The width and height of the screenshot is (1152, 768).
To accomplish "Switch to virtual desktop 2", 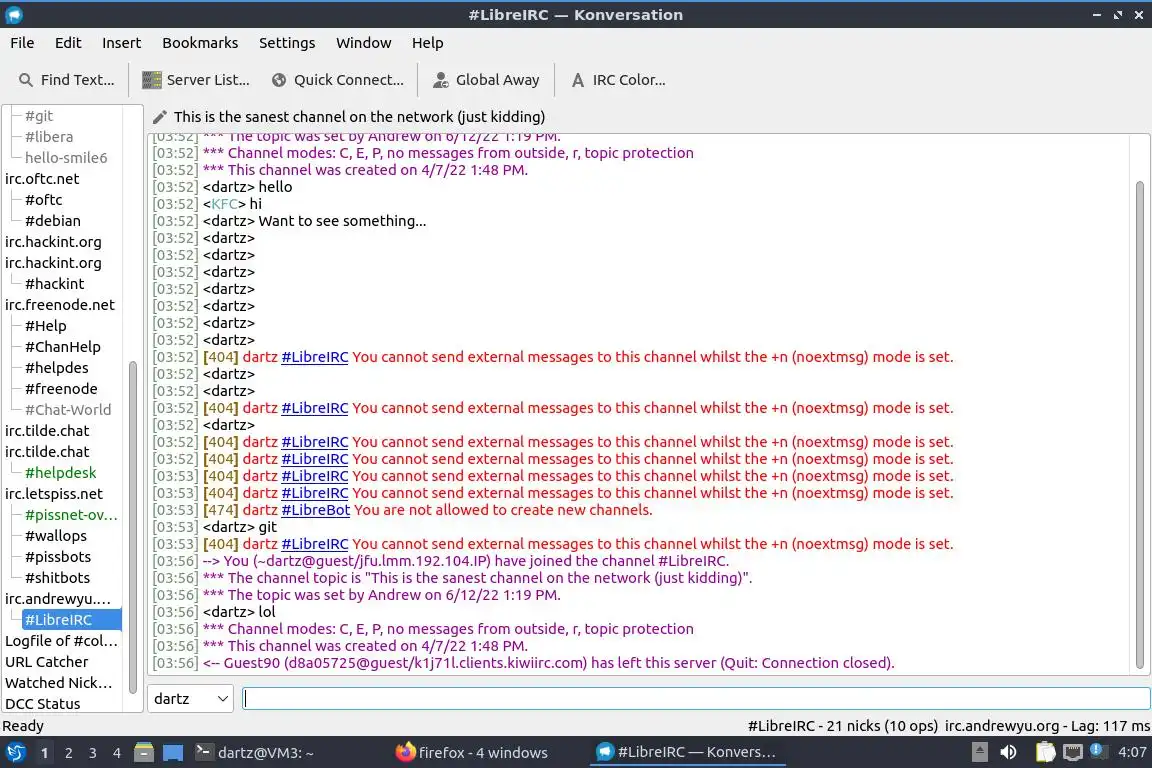I will (x=68, y=753).
